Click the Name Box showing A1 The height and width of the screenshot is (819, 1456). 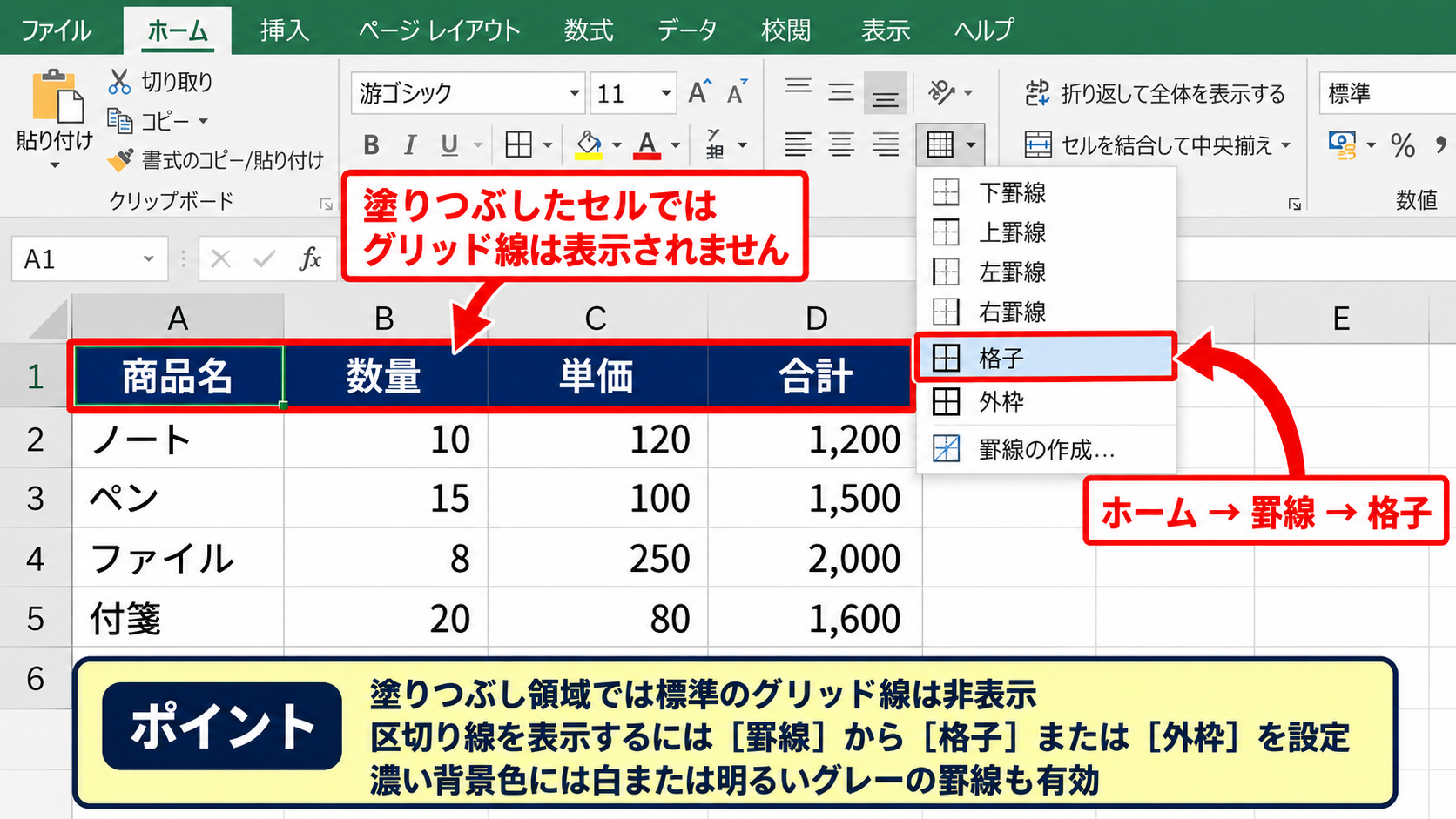click(x=89, y=259)
